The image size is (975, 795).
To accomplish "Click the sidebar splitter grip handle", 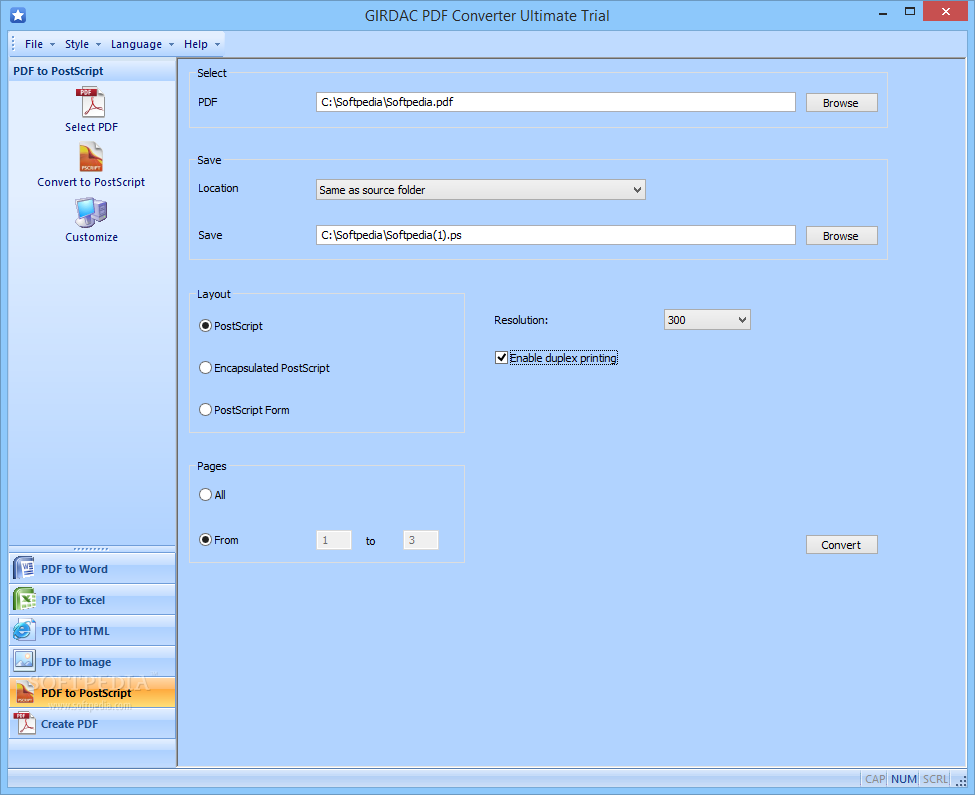I will click(x=91, y=549).
